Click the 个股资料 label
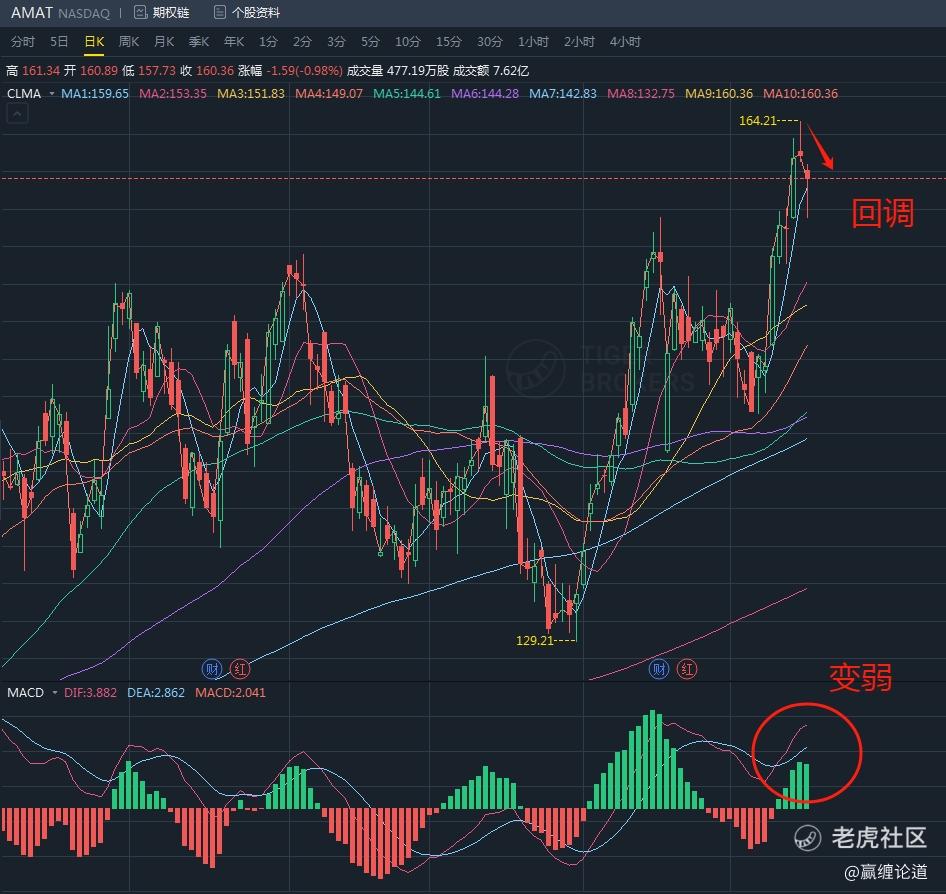946x894 pixels. 256,13
